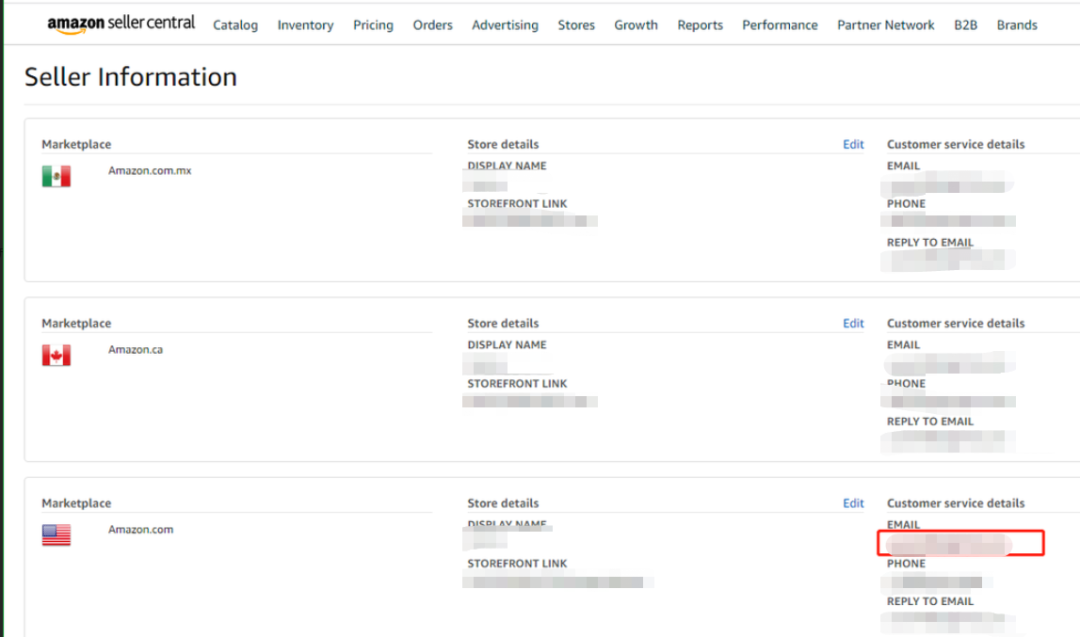Click the Amazon.com customer service phone value
The image size is (1080, 637).
(937, 583)
